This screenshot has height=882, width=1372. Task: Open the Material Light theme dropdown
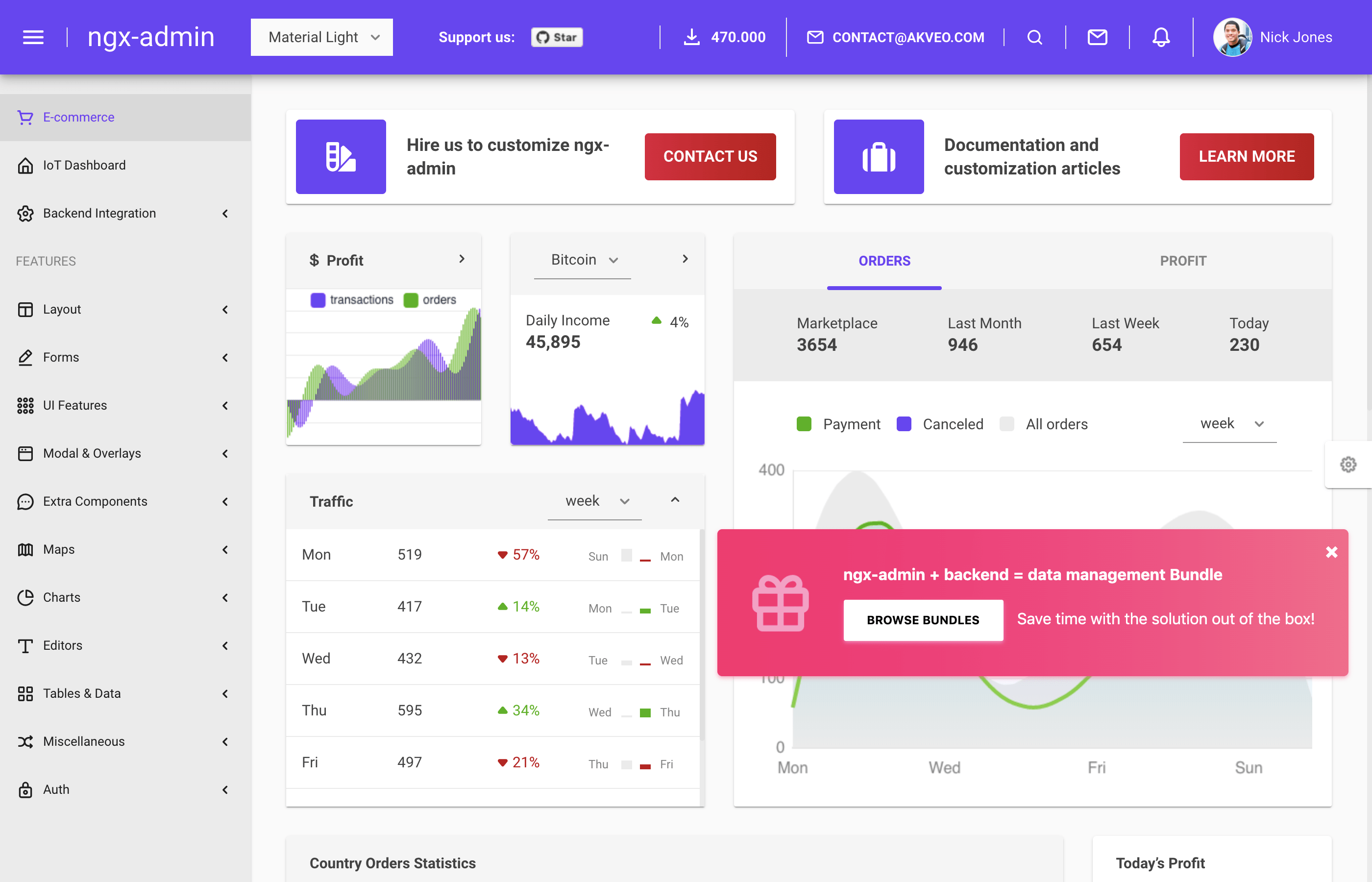(322, 37)
